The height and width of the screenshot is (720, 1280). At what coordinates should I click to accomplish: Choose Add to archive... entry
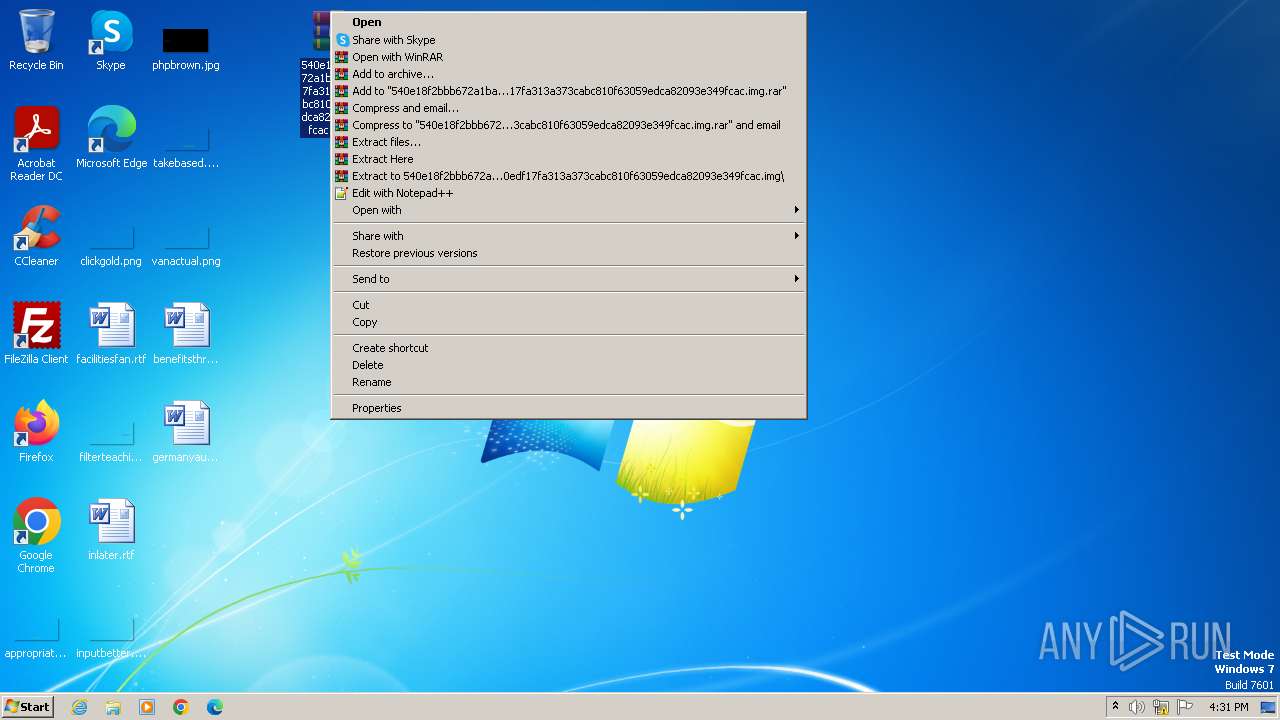coord(569,74)
